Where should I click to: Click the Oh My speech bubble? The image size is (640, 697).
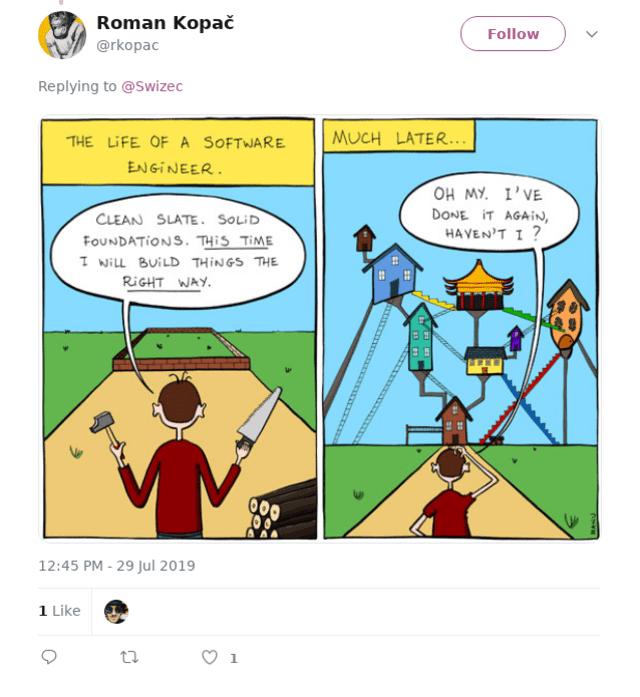[x=489, y=212]
